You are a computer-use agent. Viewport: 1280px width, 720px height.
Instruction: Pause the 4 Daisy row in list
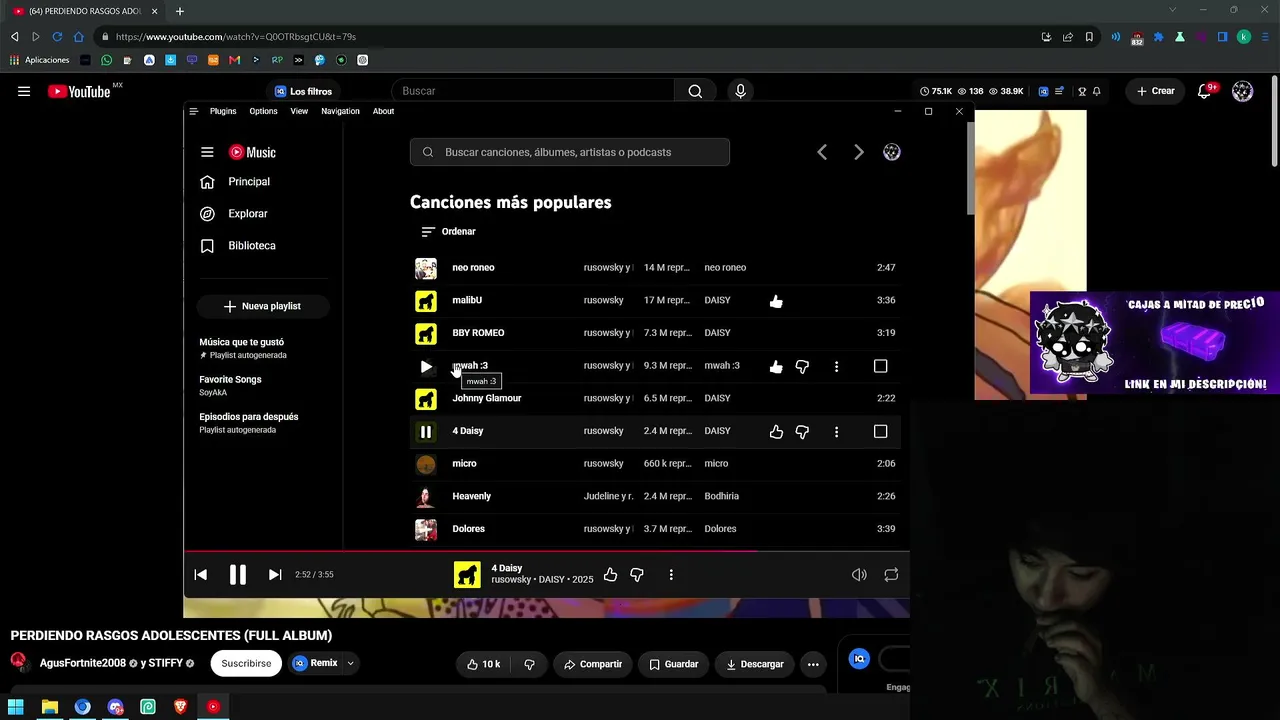(x=426, y=431)
